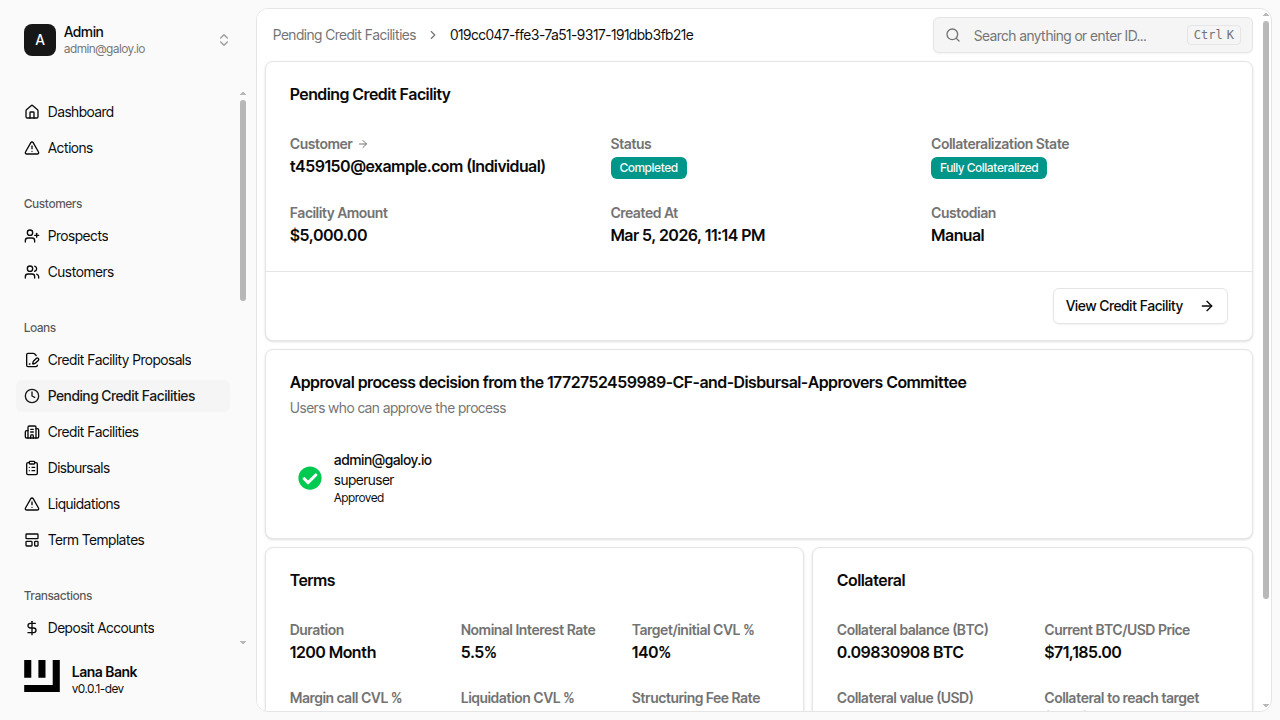Open Pending Credit Facilities in sidebar
This screenshot has height=720, width=1280.
[x=121, y=396]
